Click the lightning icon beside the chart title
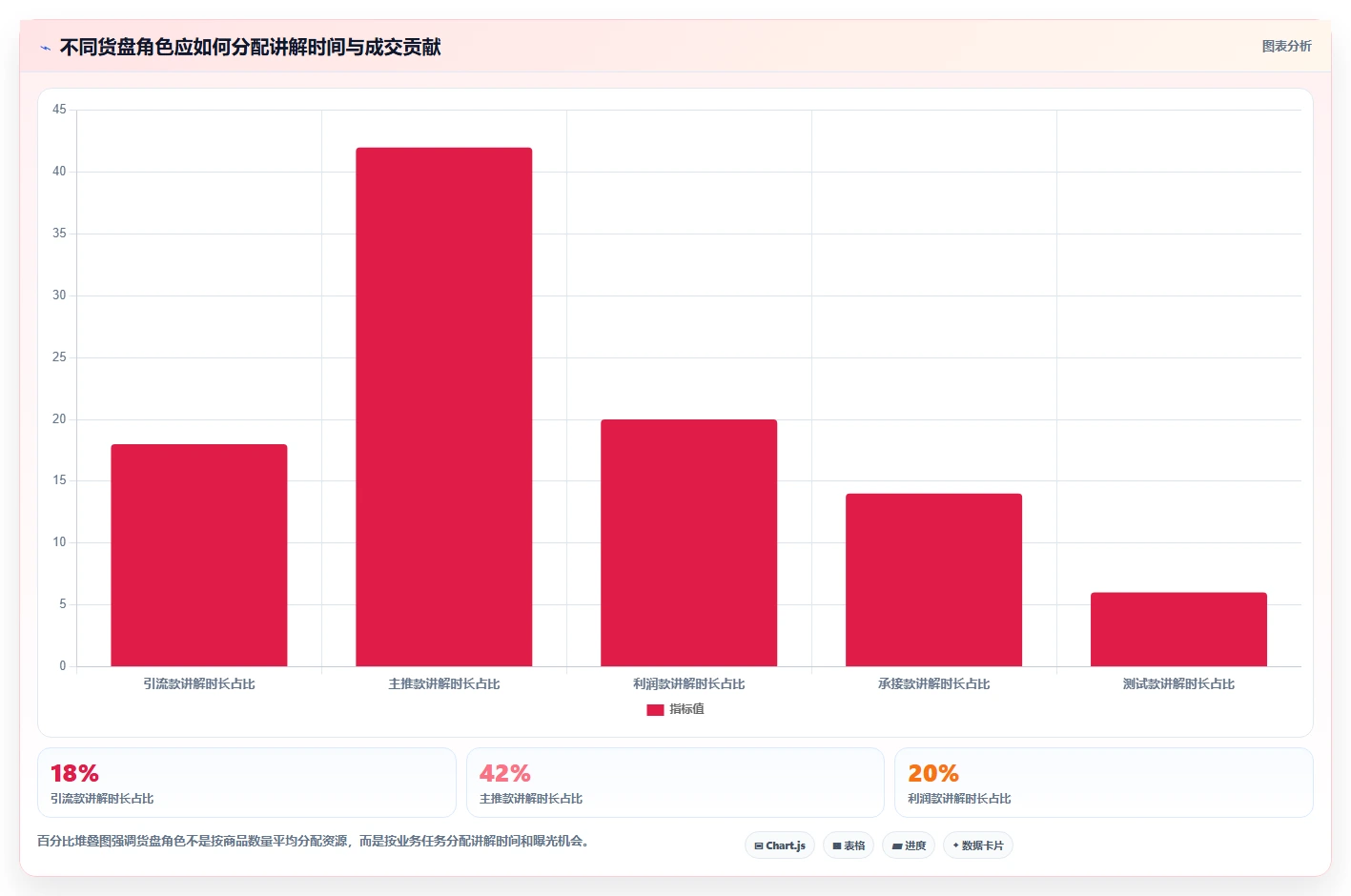The width and height of the screenshot is (1351, 896). [45, 48]
